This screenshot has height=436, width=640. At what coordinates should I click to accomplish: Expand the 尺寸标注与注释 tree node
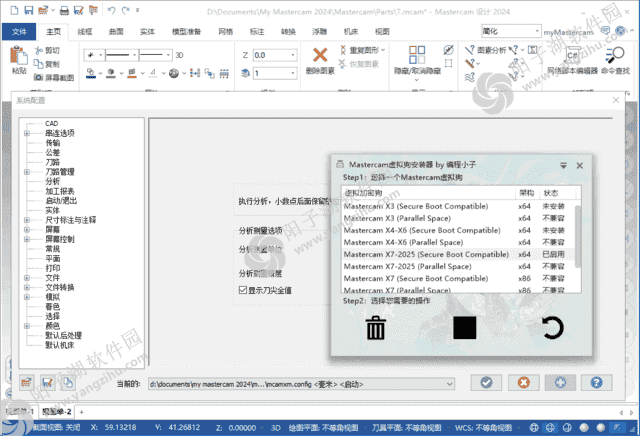[27, 220]
